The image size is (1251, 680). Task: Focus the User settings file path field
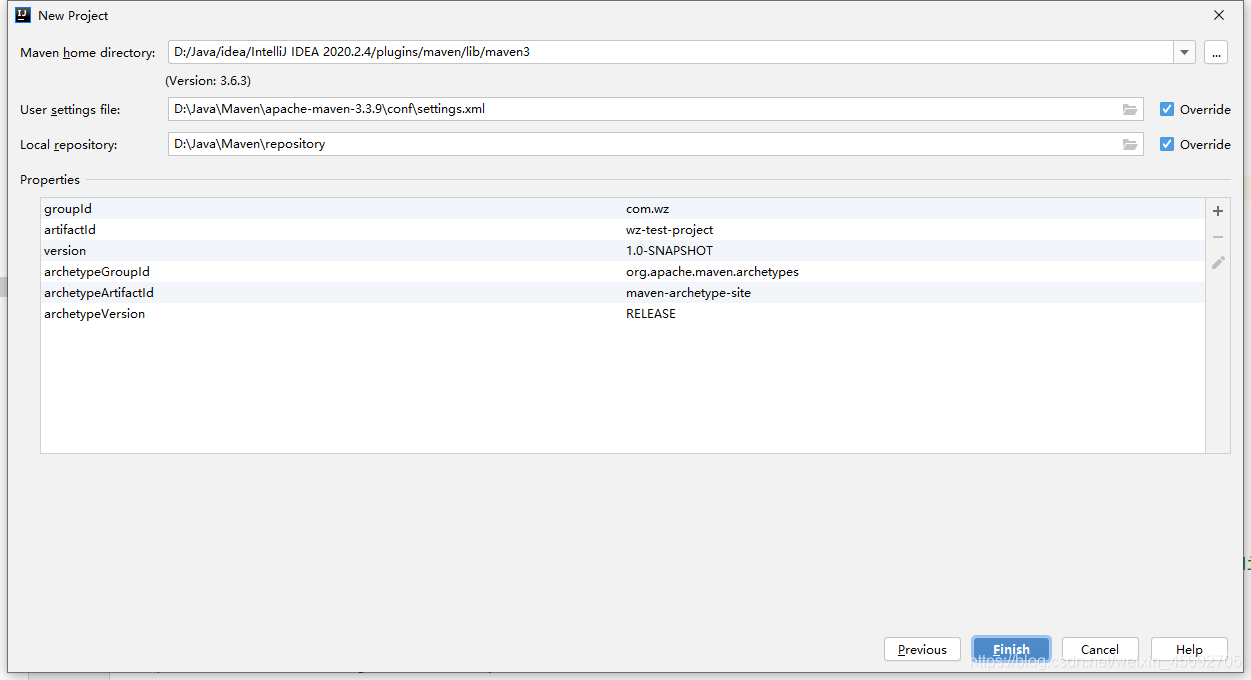655,109
